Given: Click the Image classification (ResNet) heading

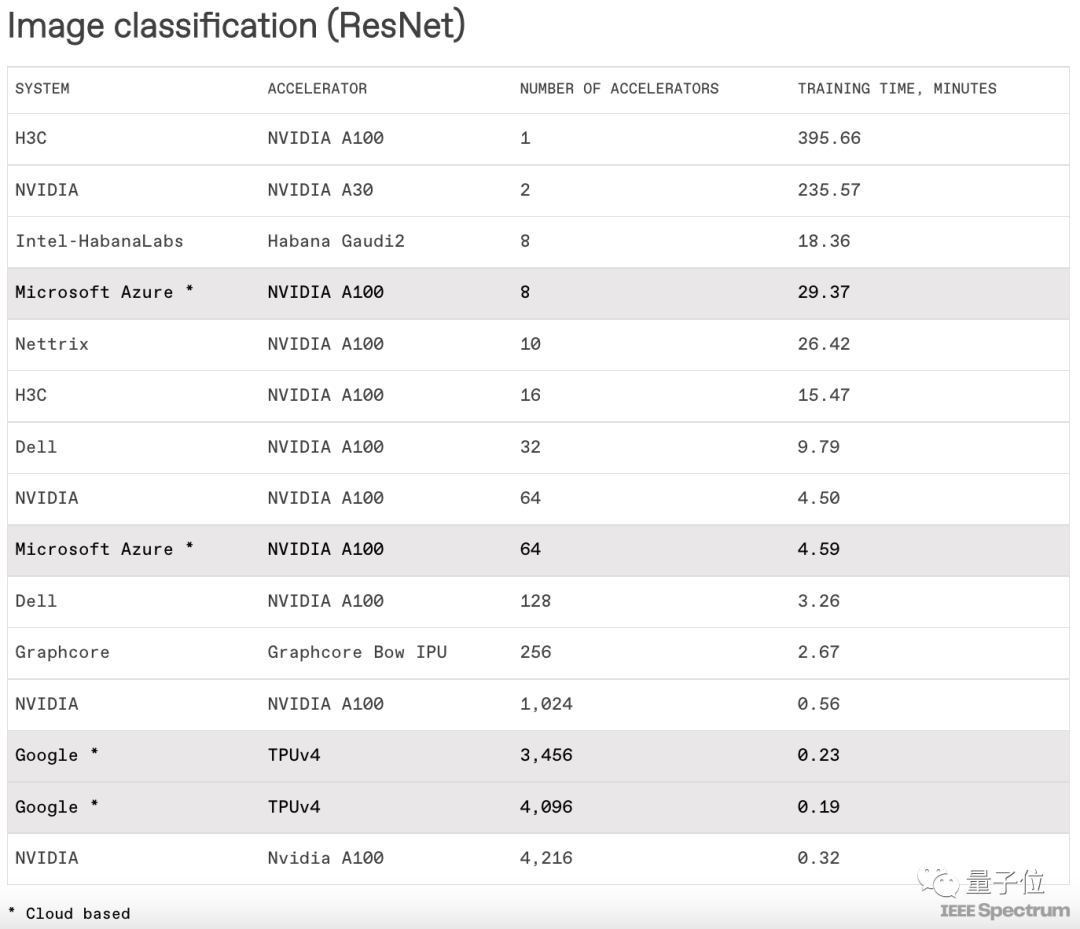Looking at the screenshot, I should [x=236, y=26].
